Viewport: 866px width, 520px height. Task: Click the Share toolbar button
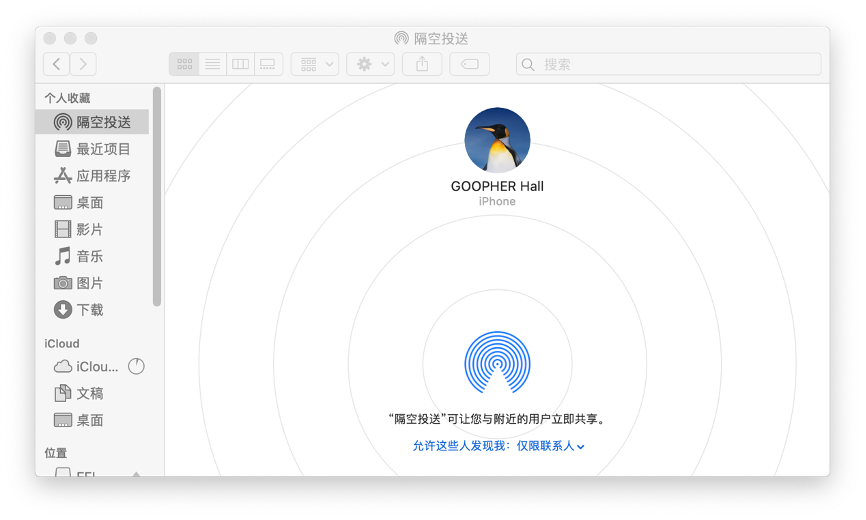tap(422, 64)
